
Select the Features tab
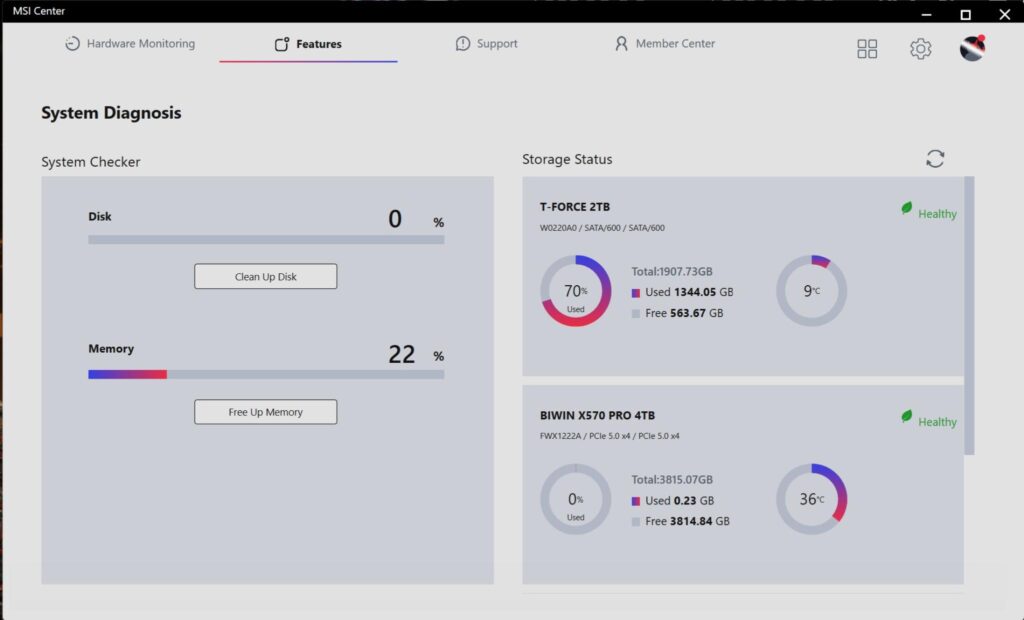(x=308, y=44)
